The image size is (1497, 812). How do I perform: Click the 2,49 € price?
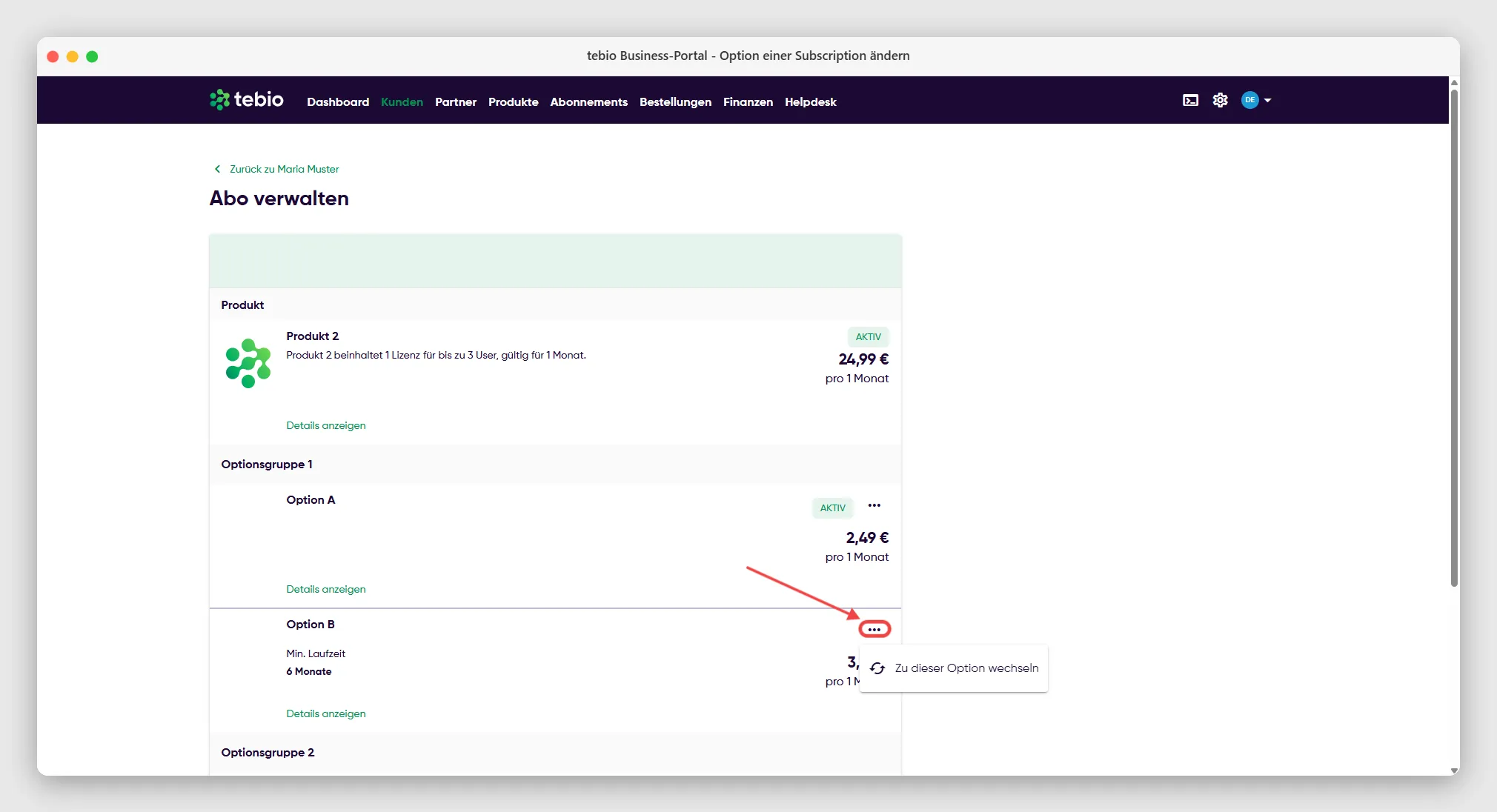867,538
